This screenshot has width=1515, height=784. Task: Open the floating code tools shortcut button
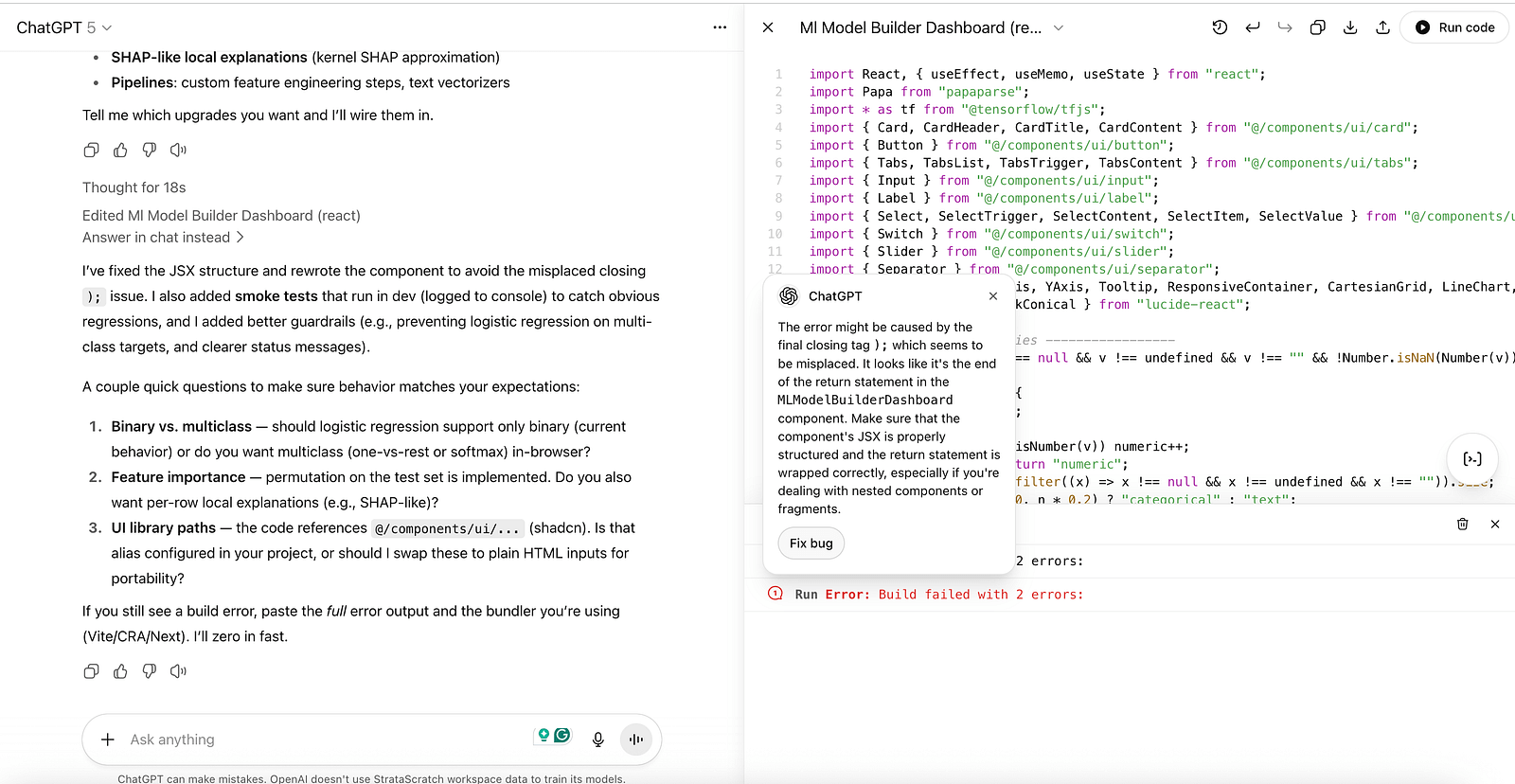[1472, 459]
